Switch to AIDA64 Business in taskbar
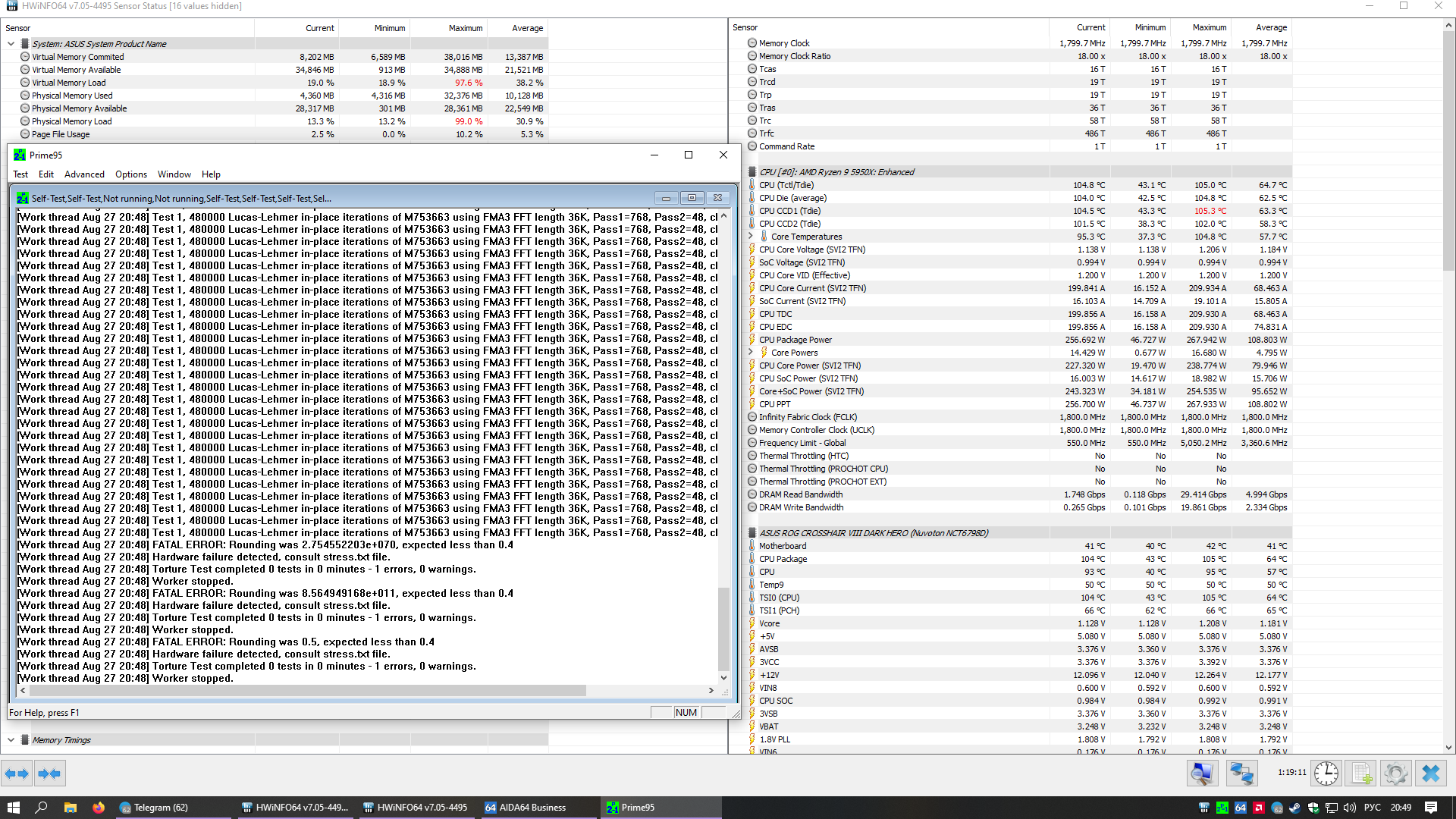This screenshot has width=1456, height=819. click(x=526, y=808)
